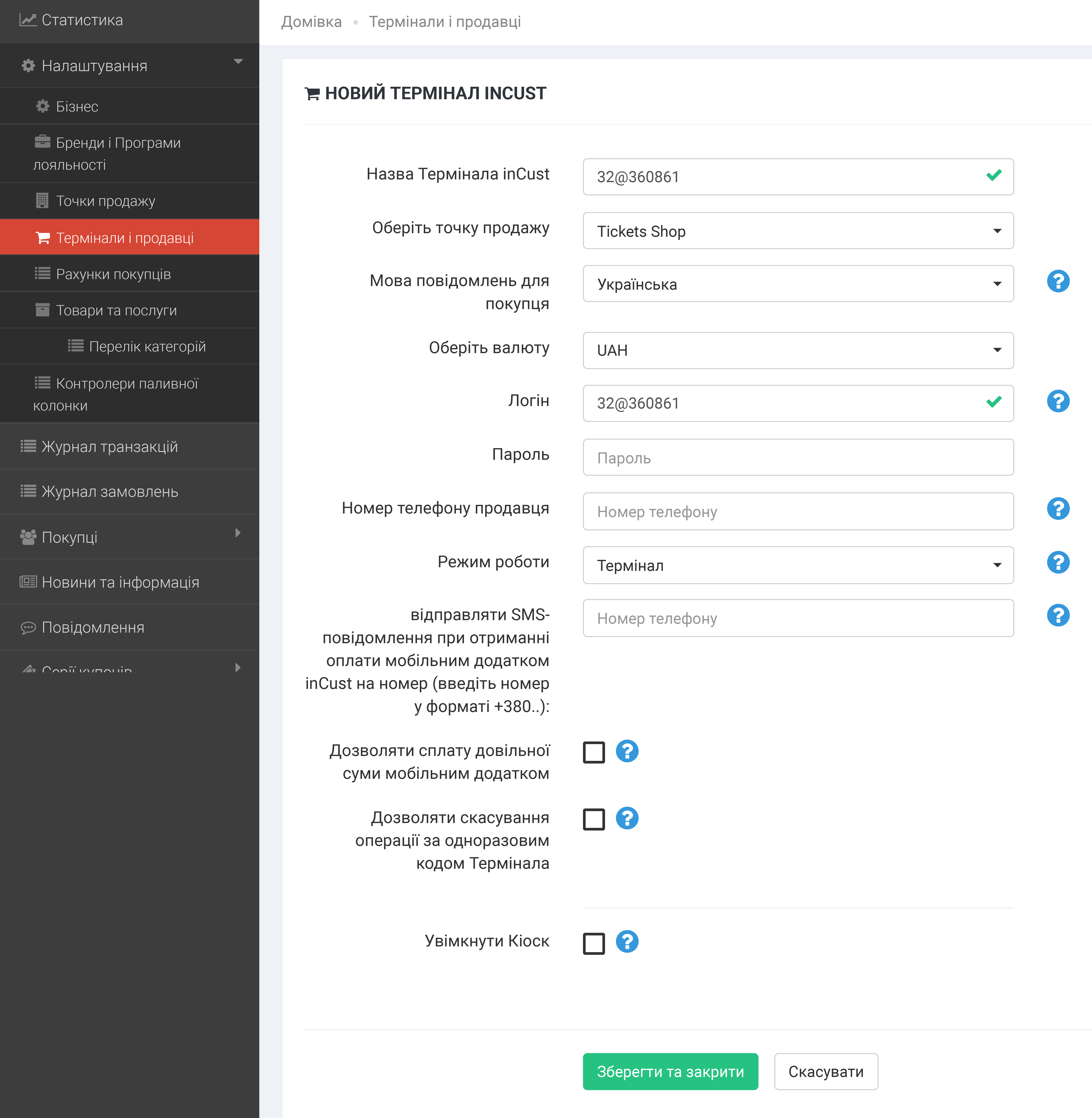The width and height of the screenshot is (1092, 1118).
Task: Open help for allowing arbitrary sum payment
Action: (627, 751)
